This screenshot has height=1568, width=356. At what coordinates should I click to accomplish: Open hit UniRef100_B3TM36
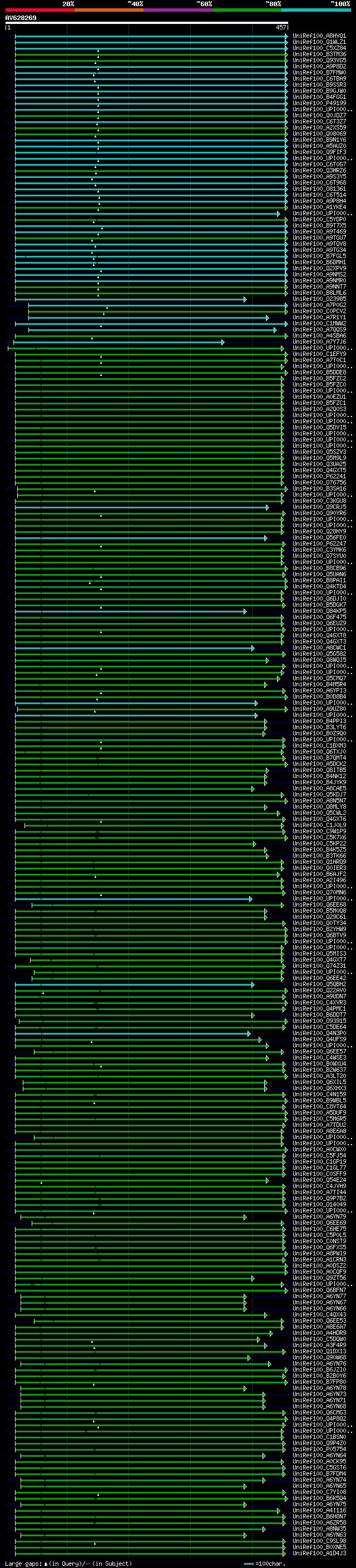point(319,55)
